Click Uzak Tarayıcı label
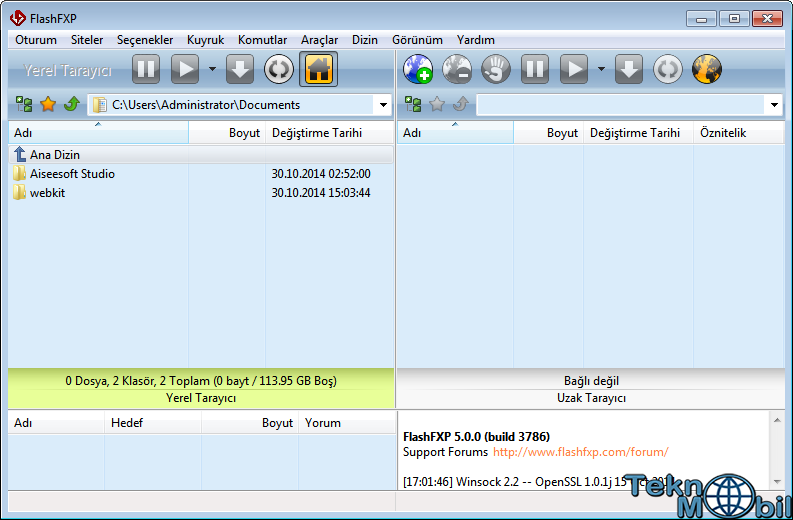 pos(591,398)
